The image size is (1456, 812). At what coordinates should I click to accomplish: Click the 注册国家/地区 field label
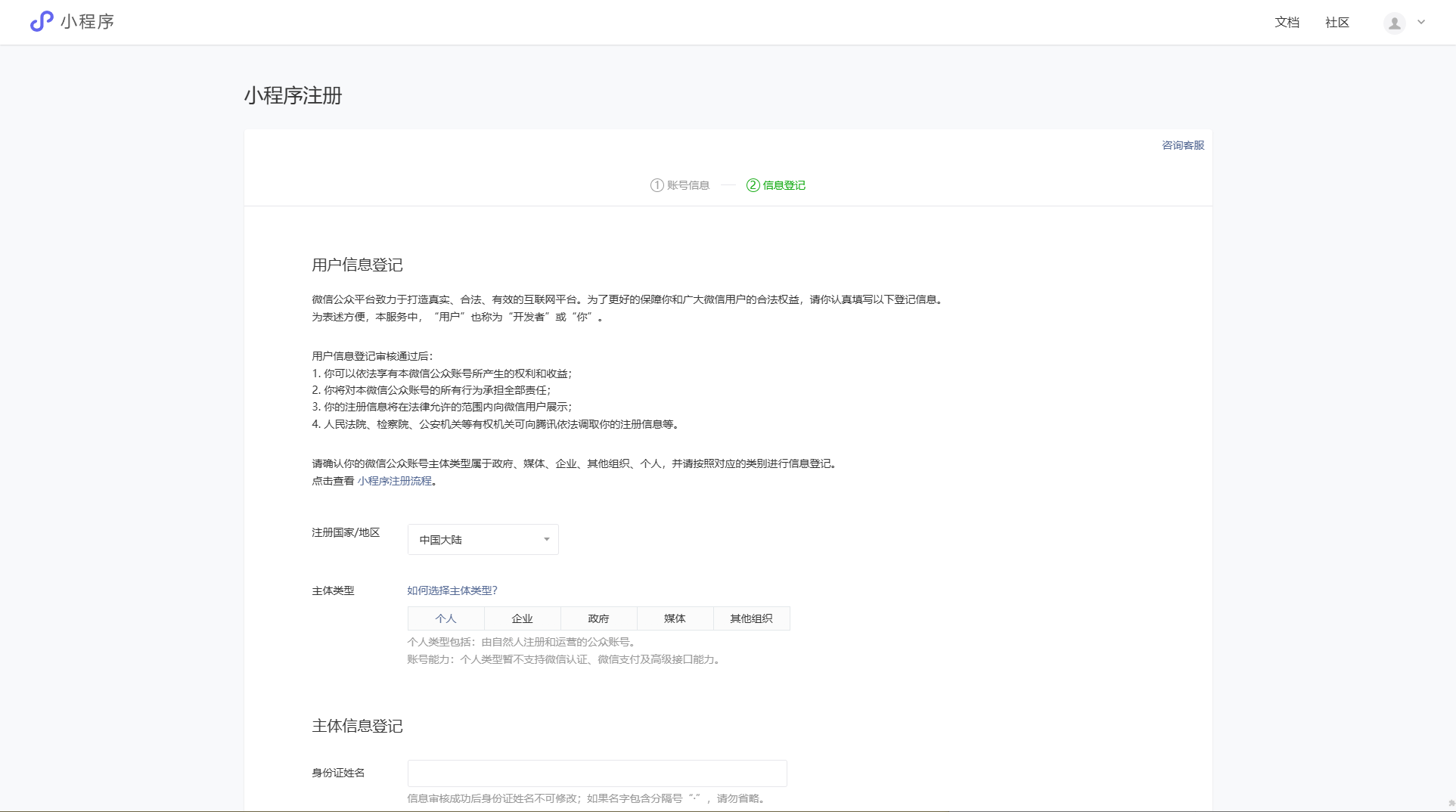point(346,532)
